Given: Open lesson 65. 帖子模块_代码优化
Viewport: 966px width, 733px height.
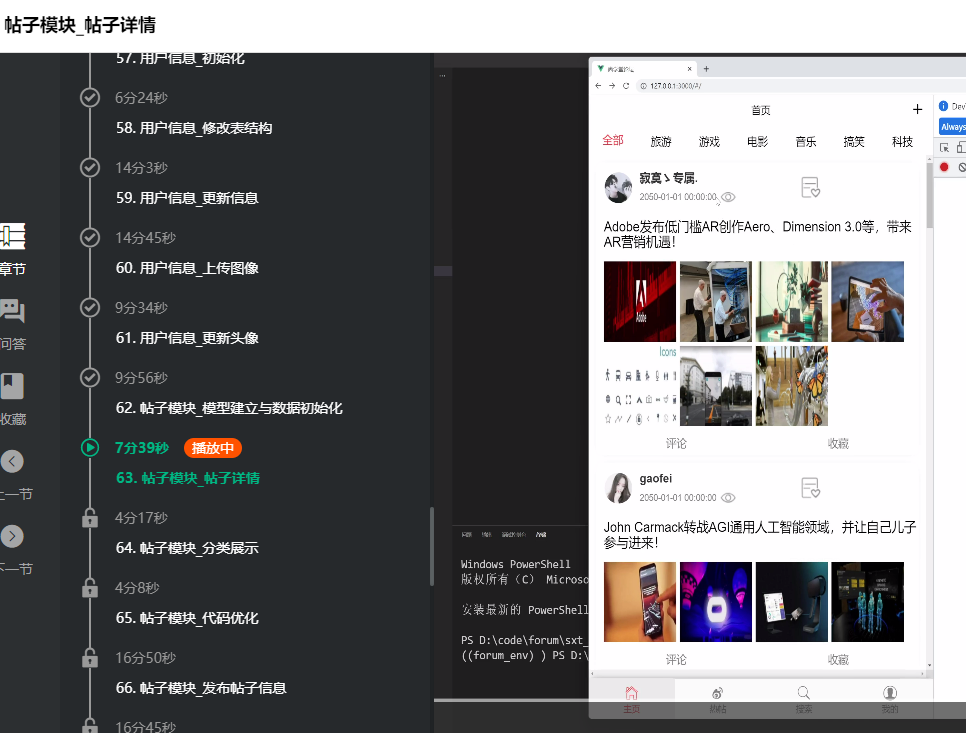Looking at the screenshot, I should [x=187, y=618].
